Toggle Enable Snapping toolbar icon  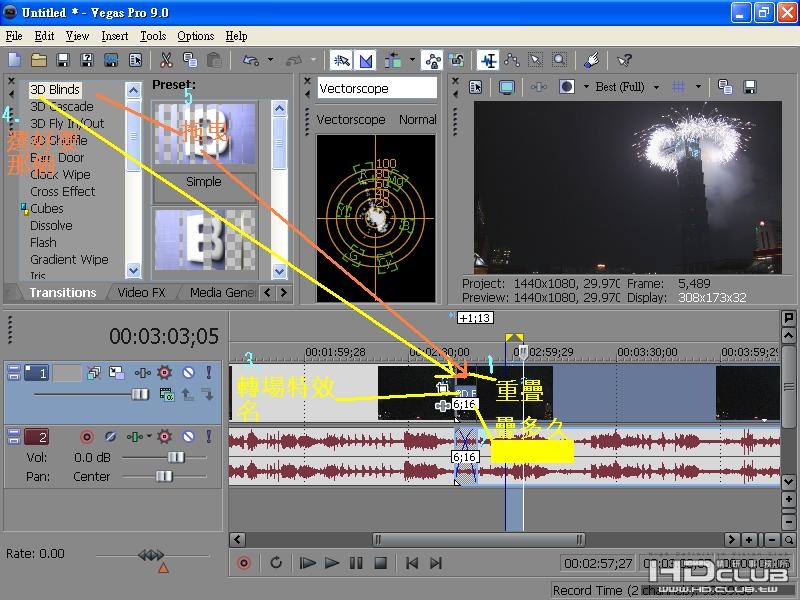[341, 60]
